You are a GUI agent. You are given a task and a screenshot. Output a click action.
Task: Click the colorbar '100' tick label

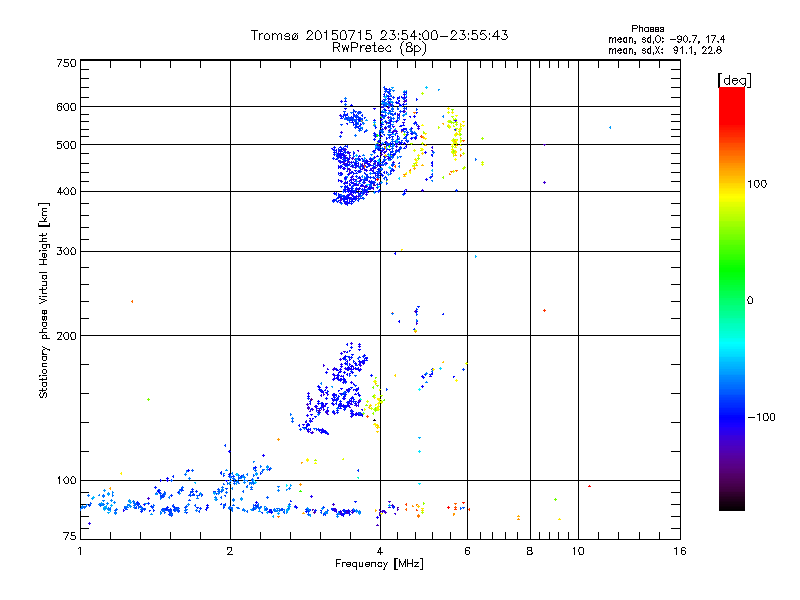(x=757, y=184)
